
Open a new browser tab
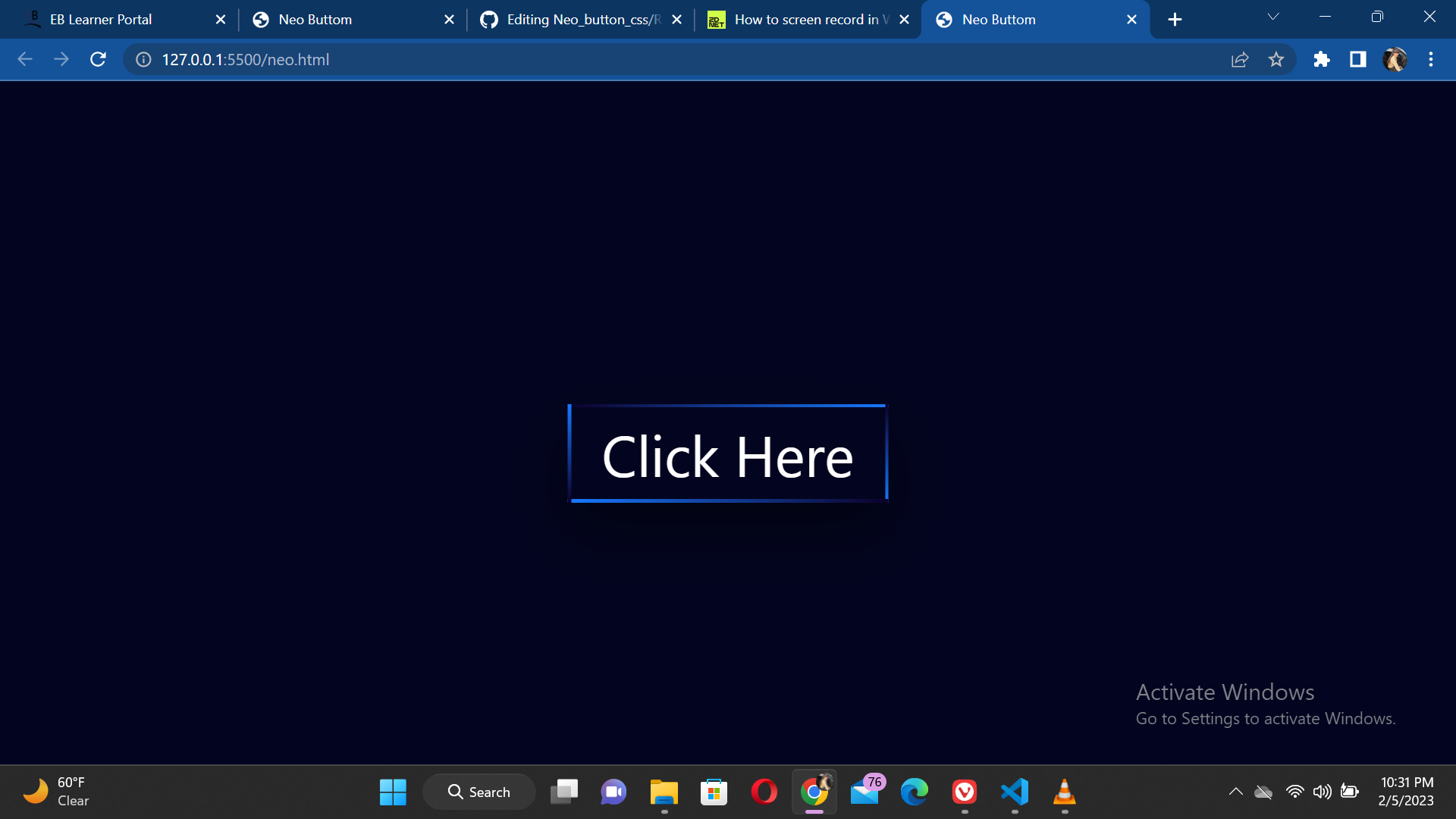point(1175,20)
